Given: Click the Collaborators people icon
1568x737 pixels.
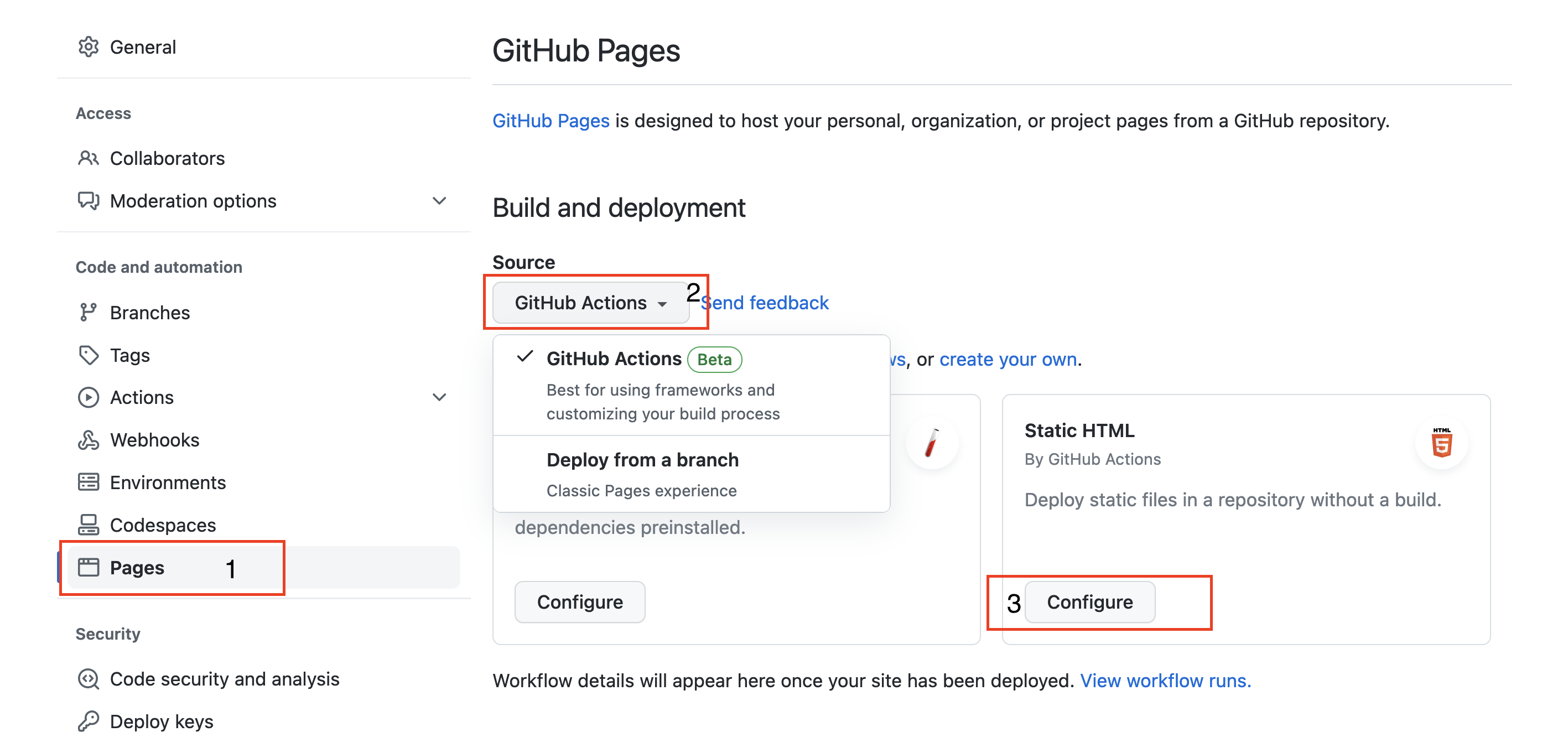Looking at the screenshot, I should (89, 158).
